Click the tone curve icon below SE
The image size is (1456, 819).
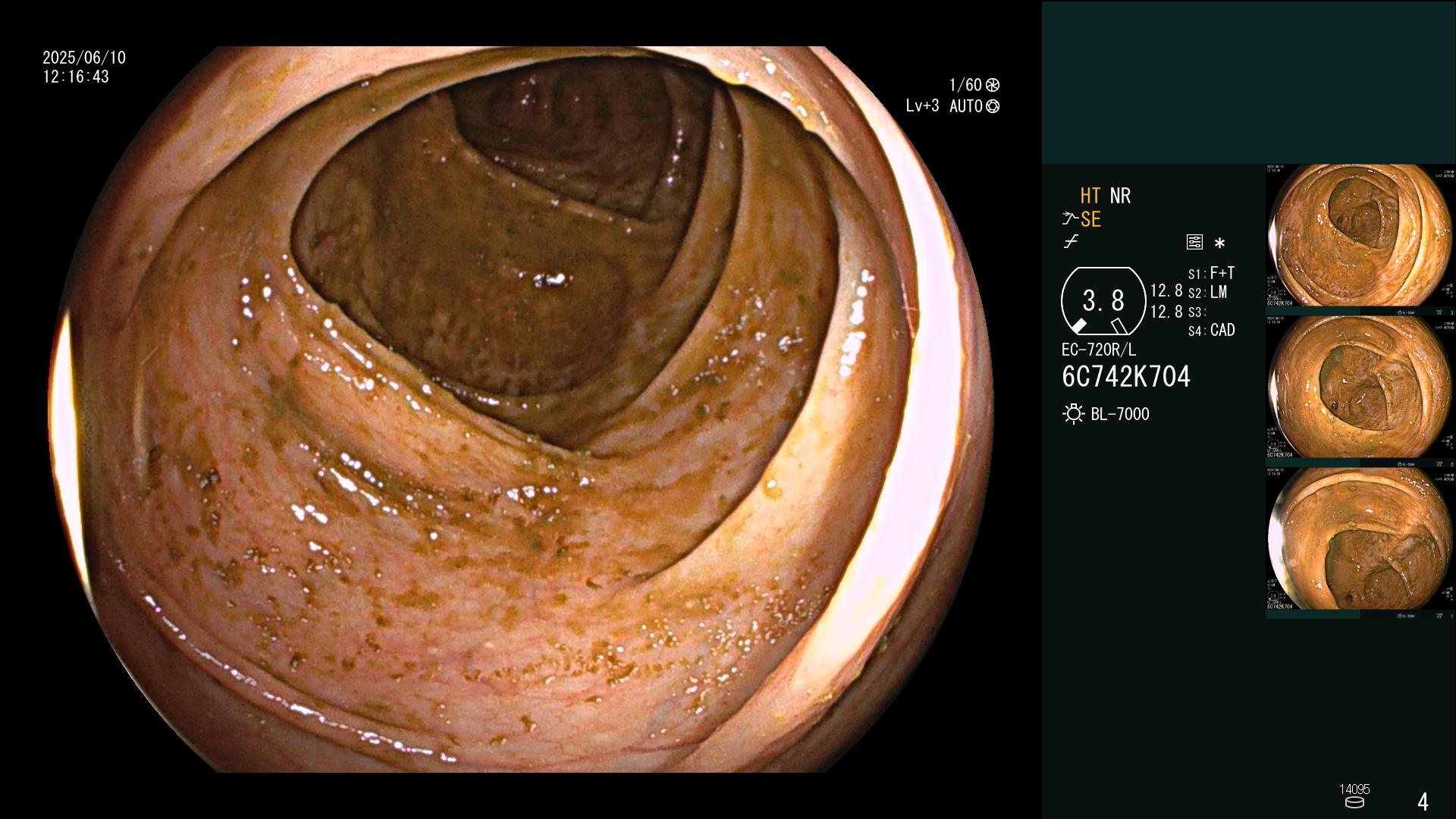[1070, 242]
